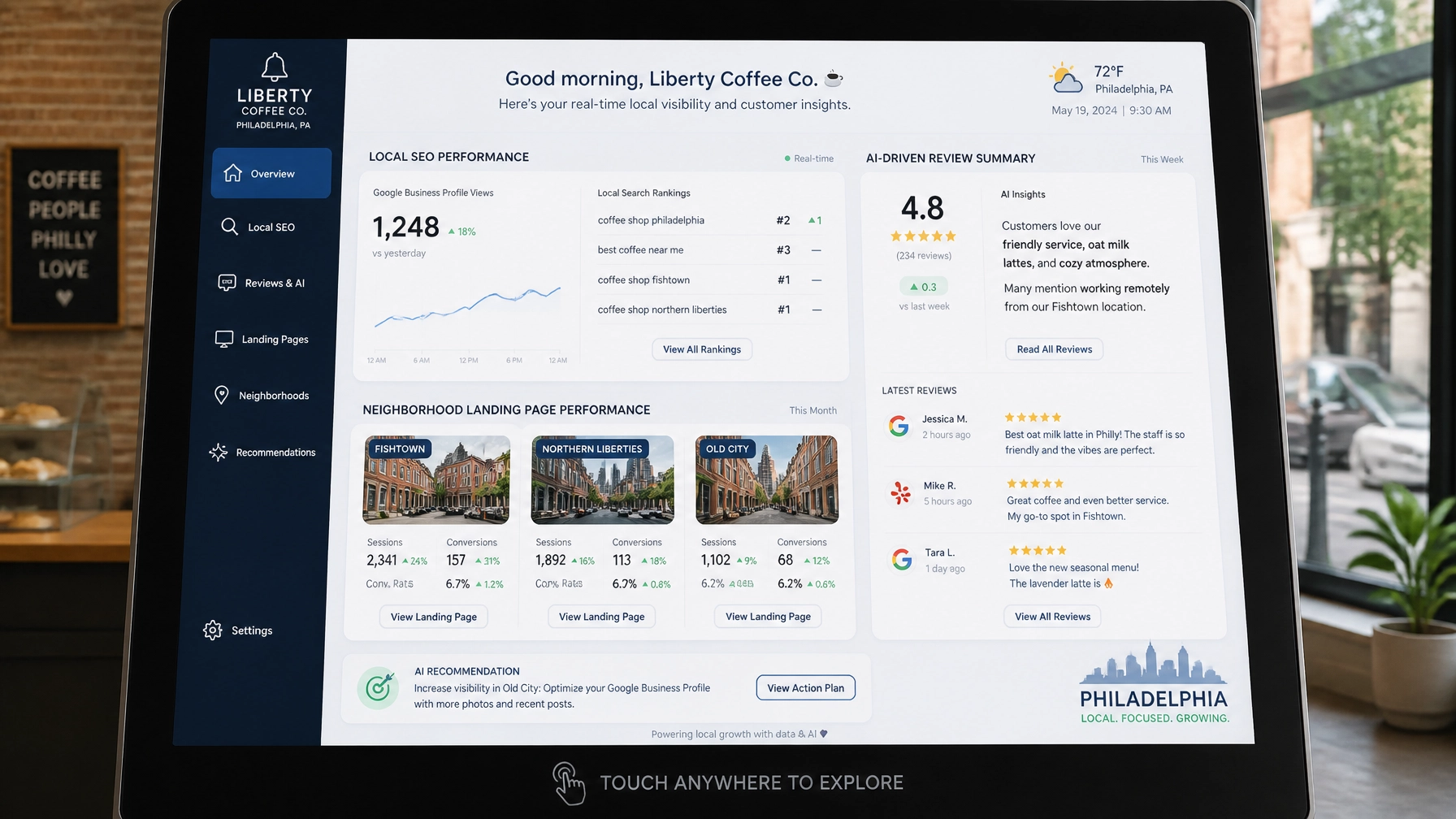The image size is (1456, 819).
Task: Click the Settings gear icon
Action: (213, 630)
